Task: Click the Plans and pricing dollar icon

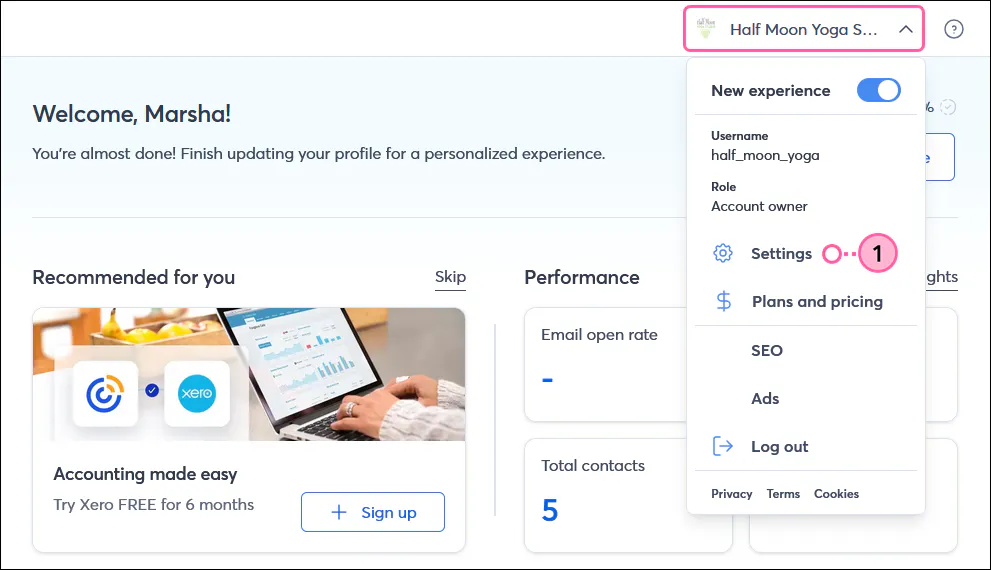Action: coord(724,301)
